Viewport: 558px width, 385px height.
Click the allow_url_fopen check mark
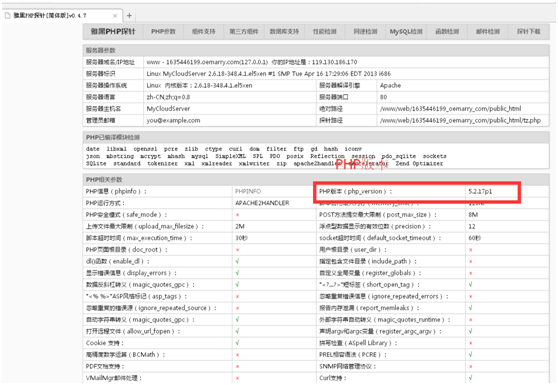tap(237, 331)
